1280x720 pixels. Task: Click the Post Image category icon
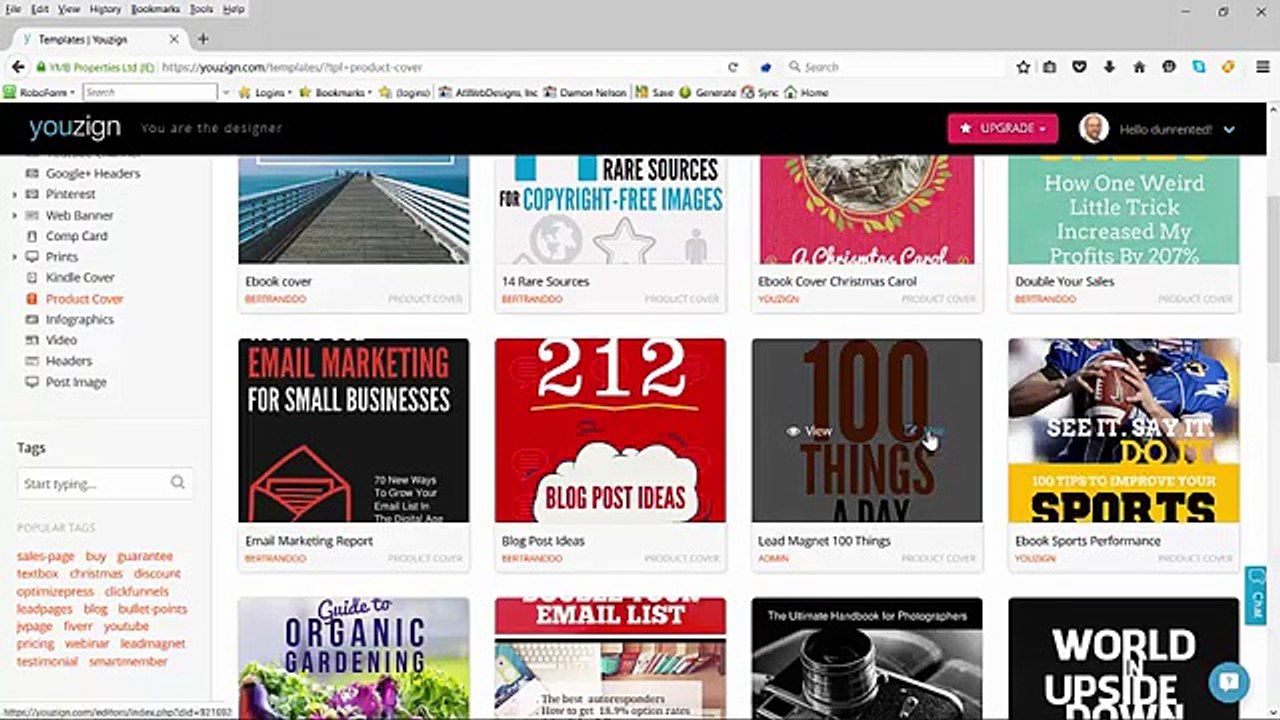click(x=31, y=382)
